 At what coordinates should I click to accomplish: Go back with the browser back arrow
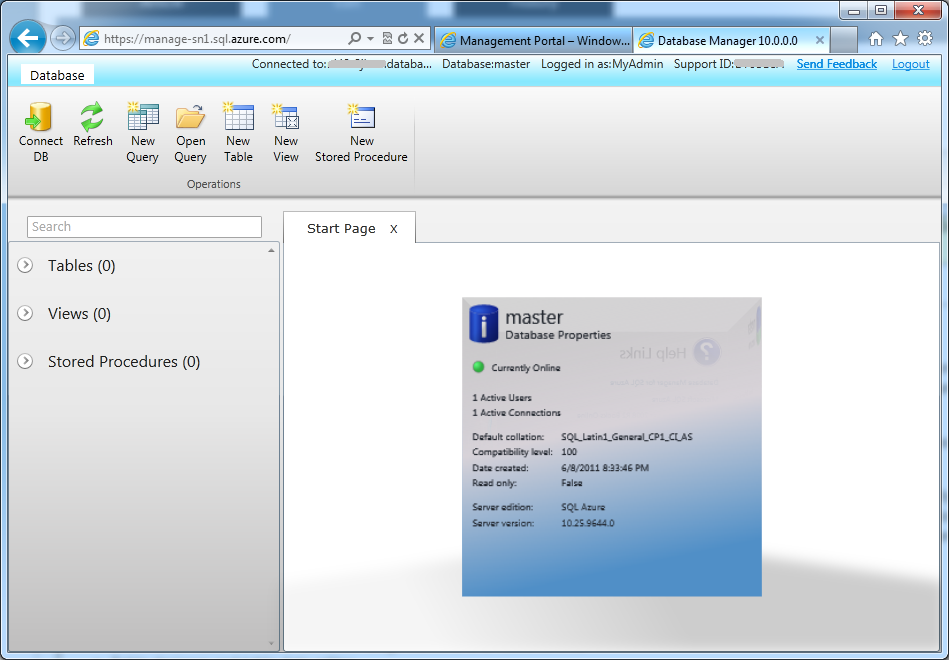click(28, 39)
